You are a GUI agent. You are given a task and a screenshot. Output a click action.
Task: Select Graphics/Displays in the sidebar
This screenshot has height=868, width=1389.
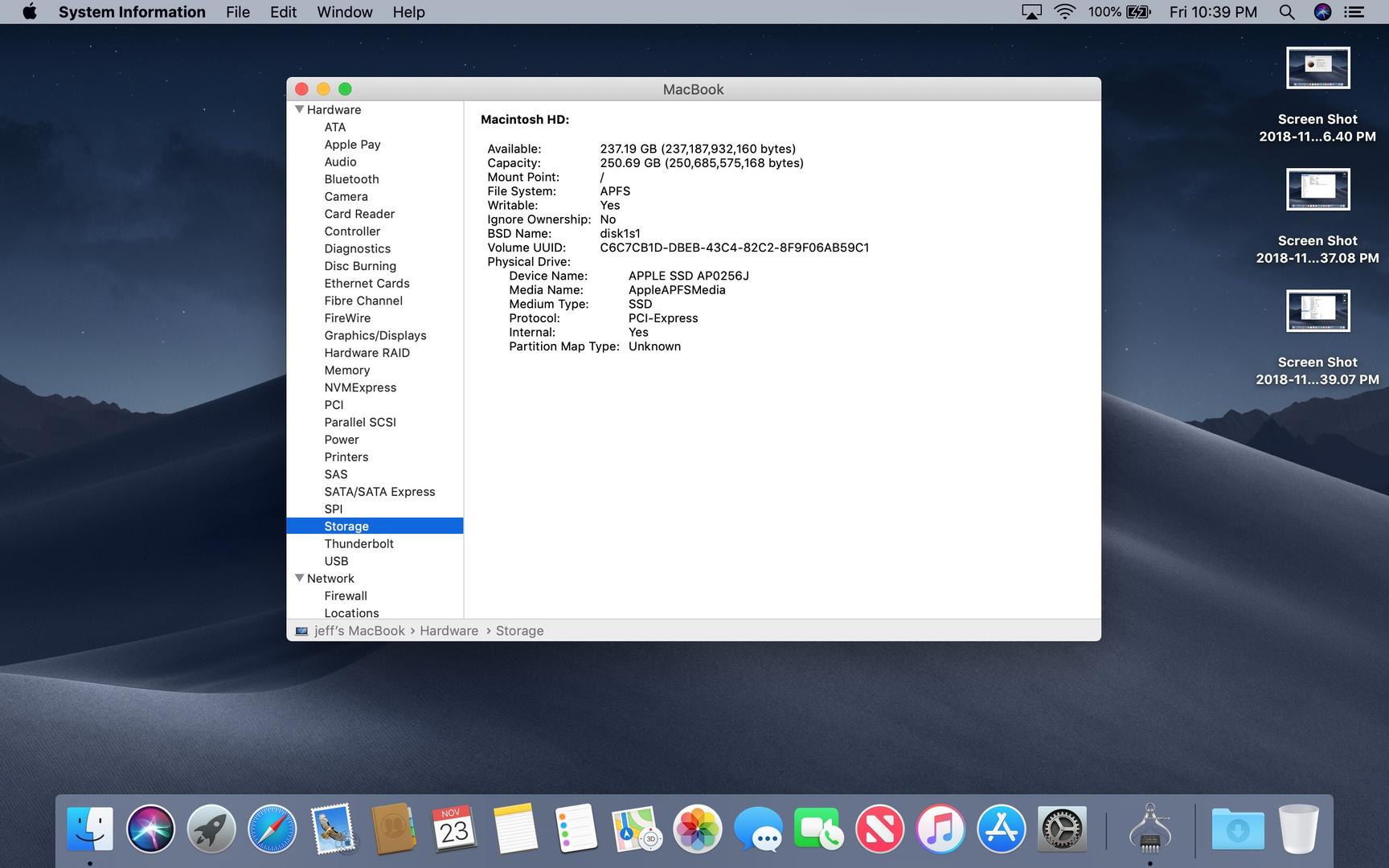tap(375, 335)
